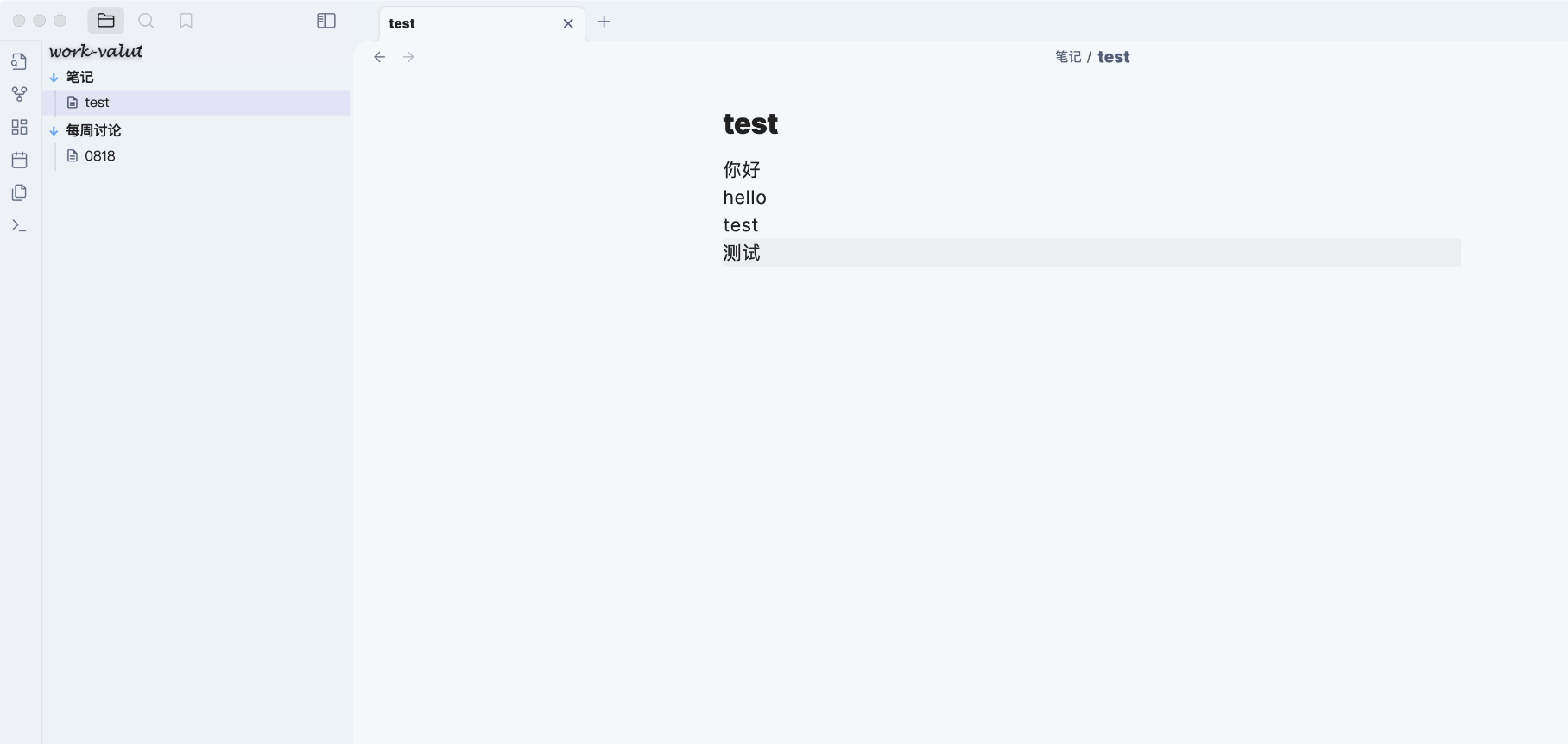The width and height of the screenshot is (1568, 744).
Task: Collapse the 笔记 folder
Action: (54, 78)
